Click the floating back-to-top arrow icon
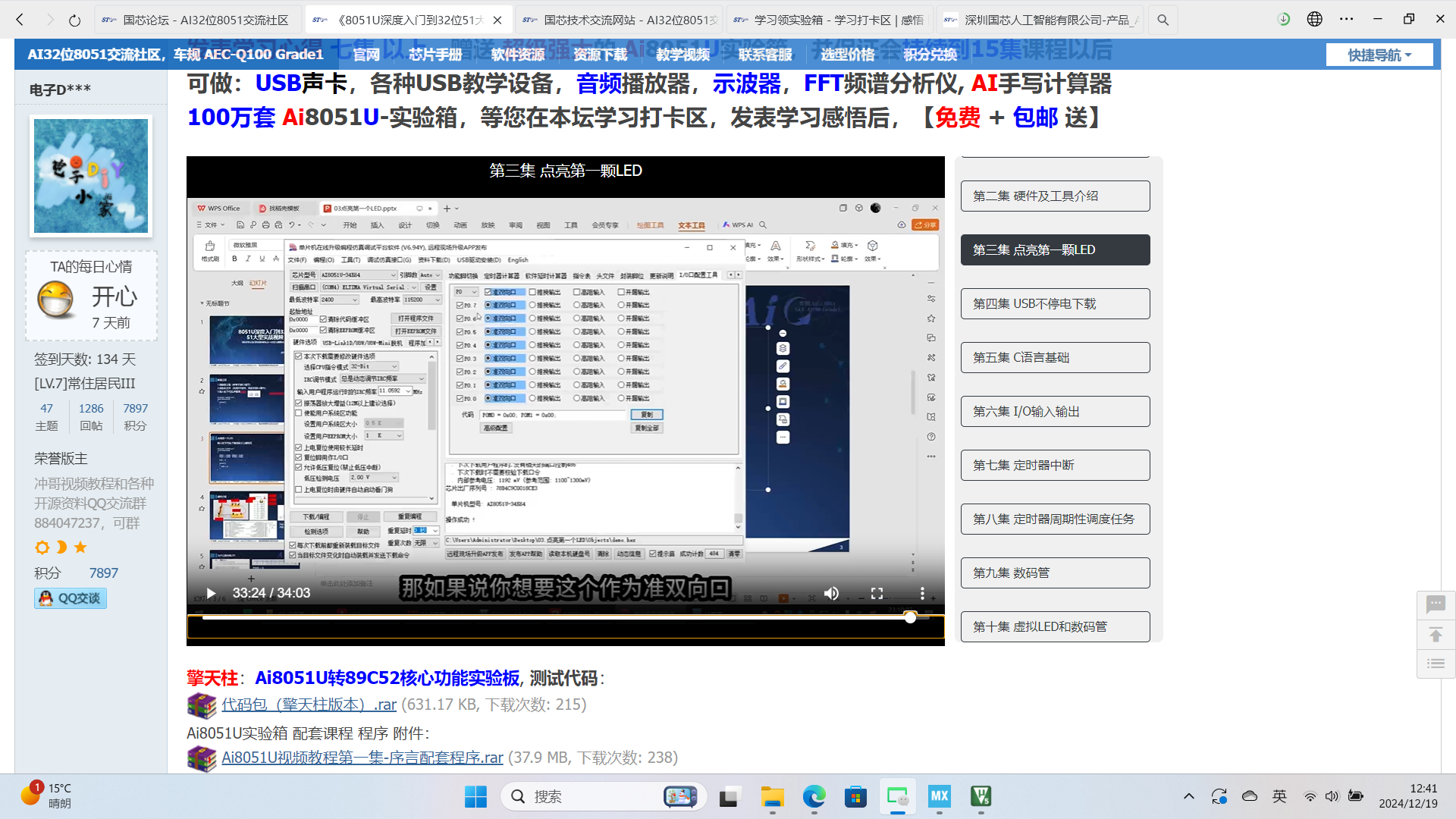This screenshot has height=819, width=1456. click(x=1436, y=634)
